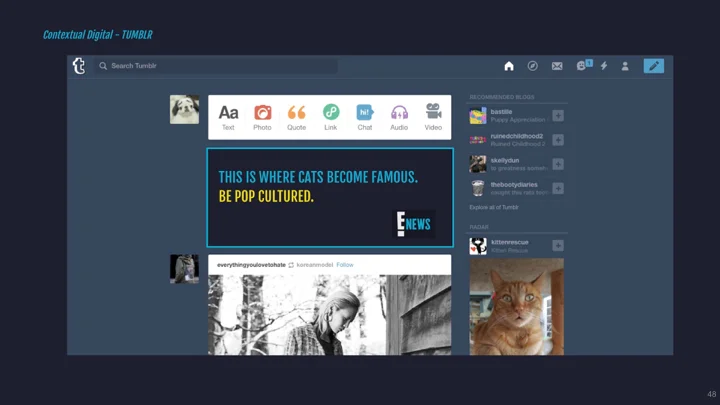Open the Activity lightning bolt icon

pyautogui.click(x=604, y=66)
